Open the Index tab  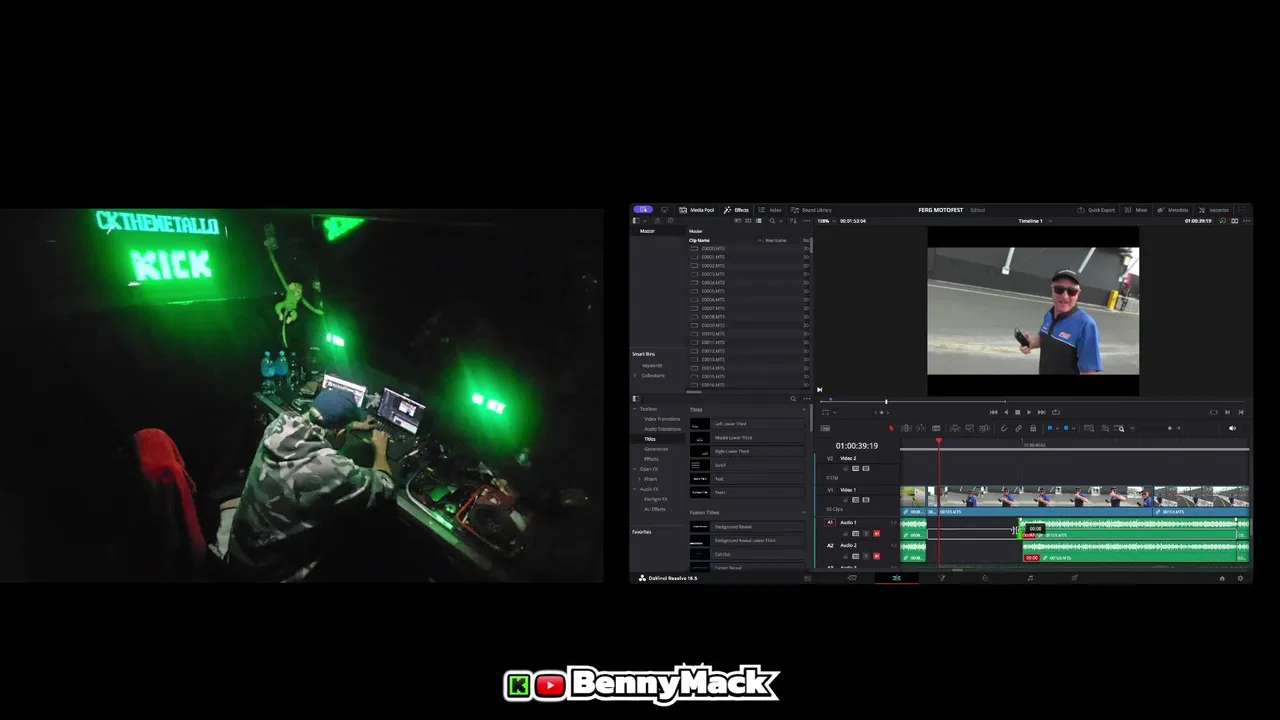tap(769, 210)
